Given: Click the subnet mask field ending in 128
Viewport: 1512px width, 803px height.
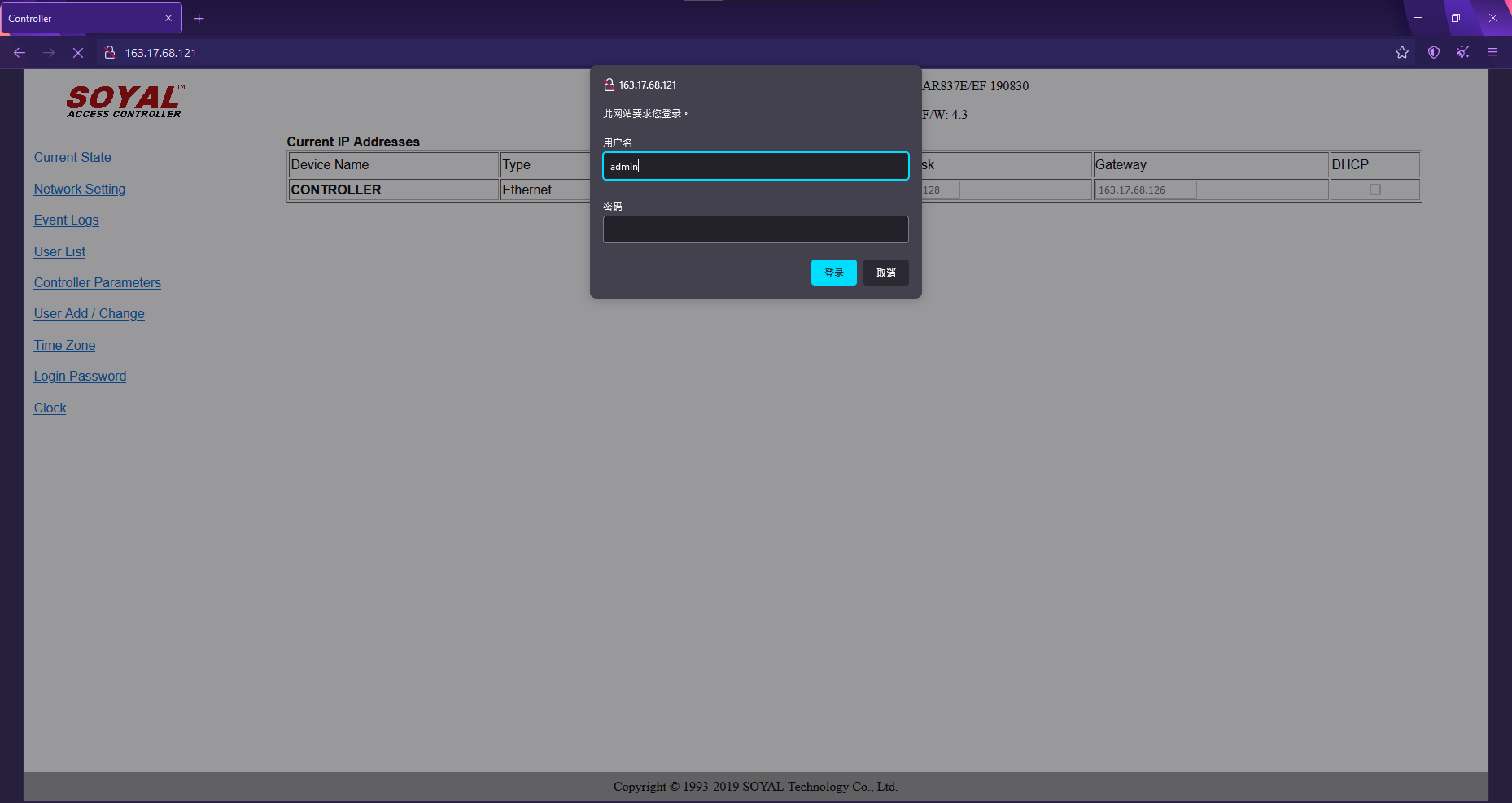Looking at the screenshot, I should pos(941,190).
